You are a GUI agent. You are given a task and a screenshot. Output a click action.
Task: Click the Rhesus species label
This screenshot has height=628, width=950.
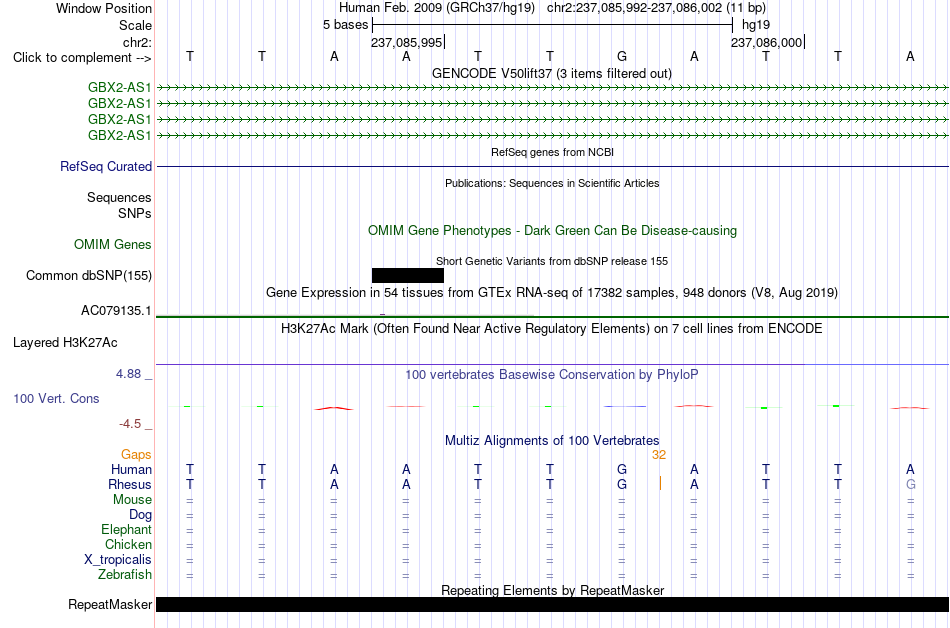click(x=130, y=484)
